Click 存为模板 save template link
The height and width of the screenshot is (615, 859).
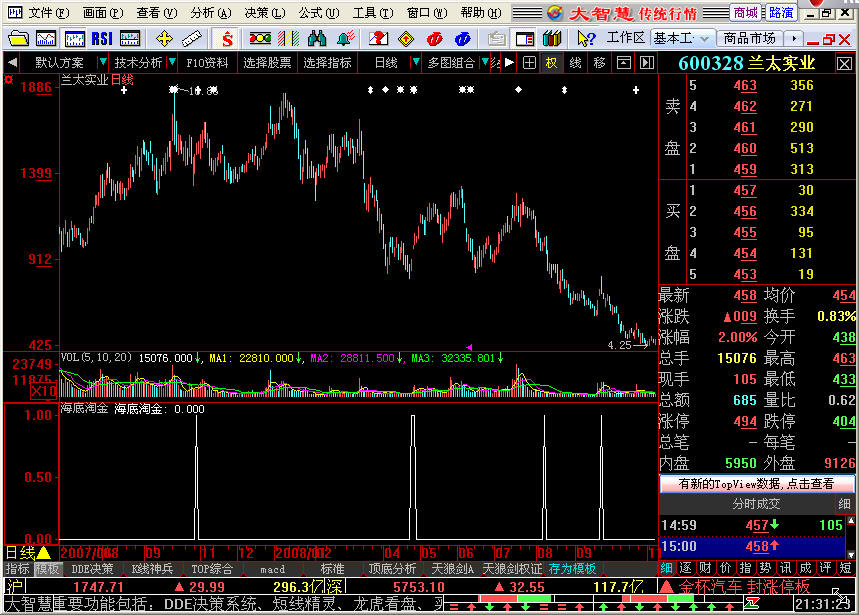(x=572, y=569)
